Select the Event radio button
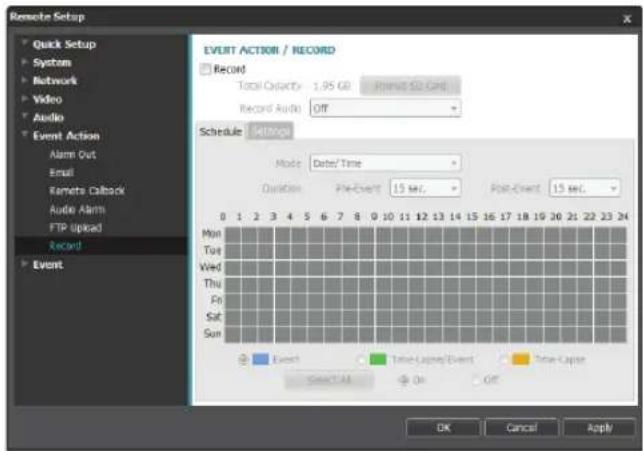 [243, 360]
